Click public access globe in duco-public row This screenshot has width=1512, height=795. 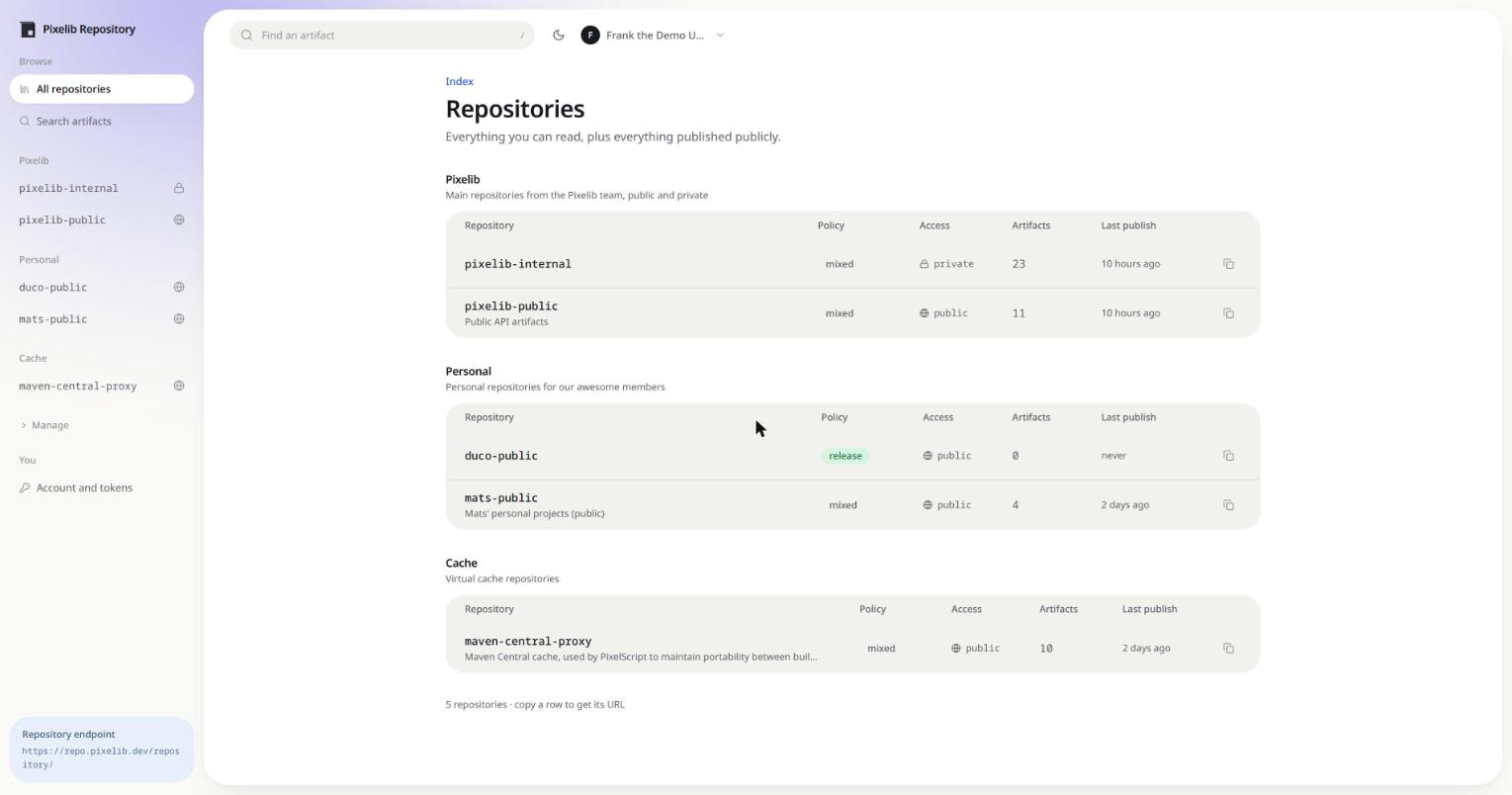(928, 456)
